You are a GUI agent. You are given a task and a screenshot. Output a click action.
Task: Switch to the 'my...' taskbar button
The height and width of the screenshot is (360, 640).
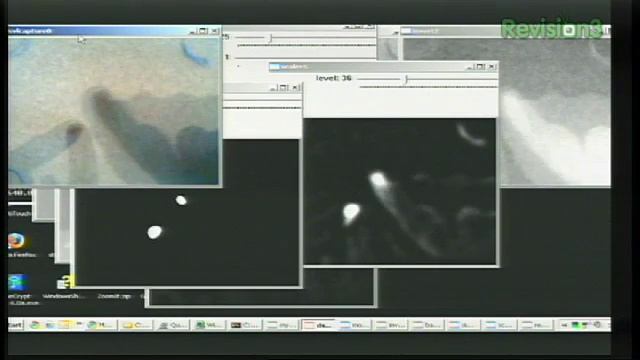pos(281,325)
